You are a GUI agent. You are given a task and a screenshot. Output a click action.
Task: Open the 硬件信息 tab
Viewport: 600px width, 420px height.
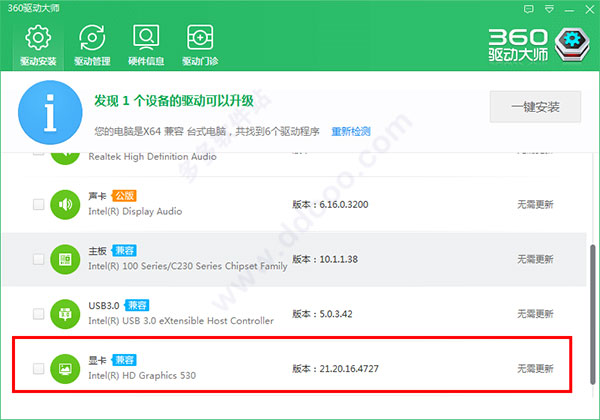click(146, 46)
